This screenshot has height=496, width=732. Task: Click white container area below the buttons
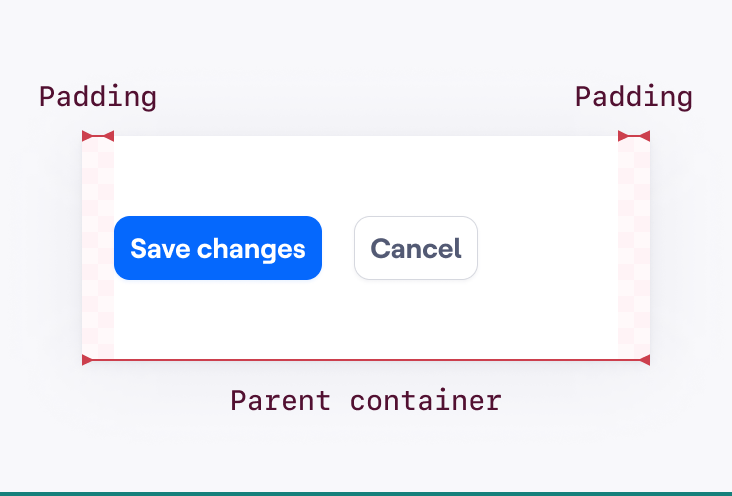point(366,319)
